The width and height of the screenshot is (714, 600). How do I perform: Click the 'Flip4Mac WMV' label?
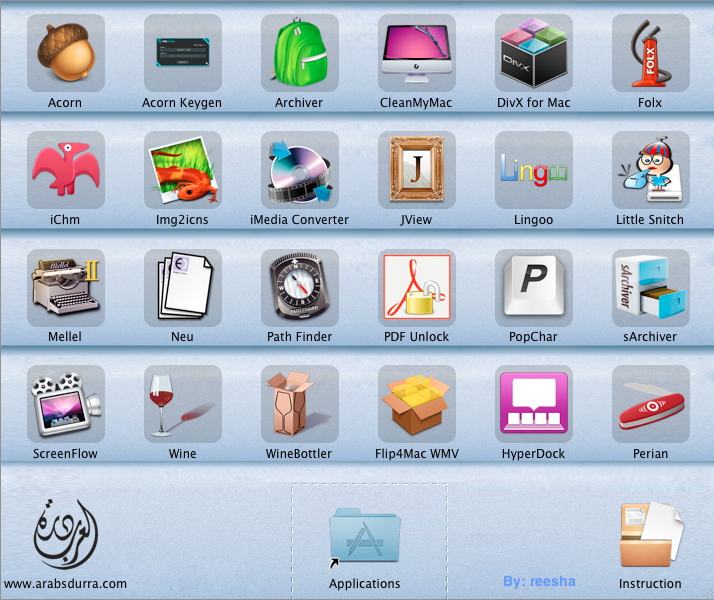(417, 454)
